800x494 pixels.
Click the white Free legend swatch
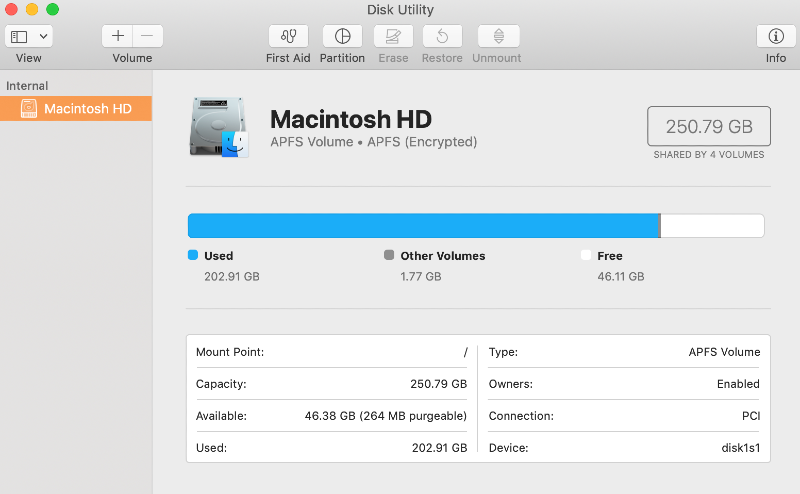(x=586, y=255)
